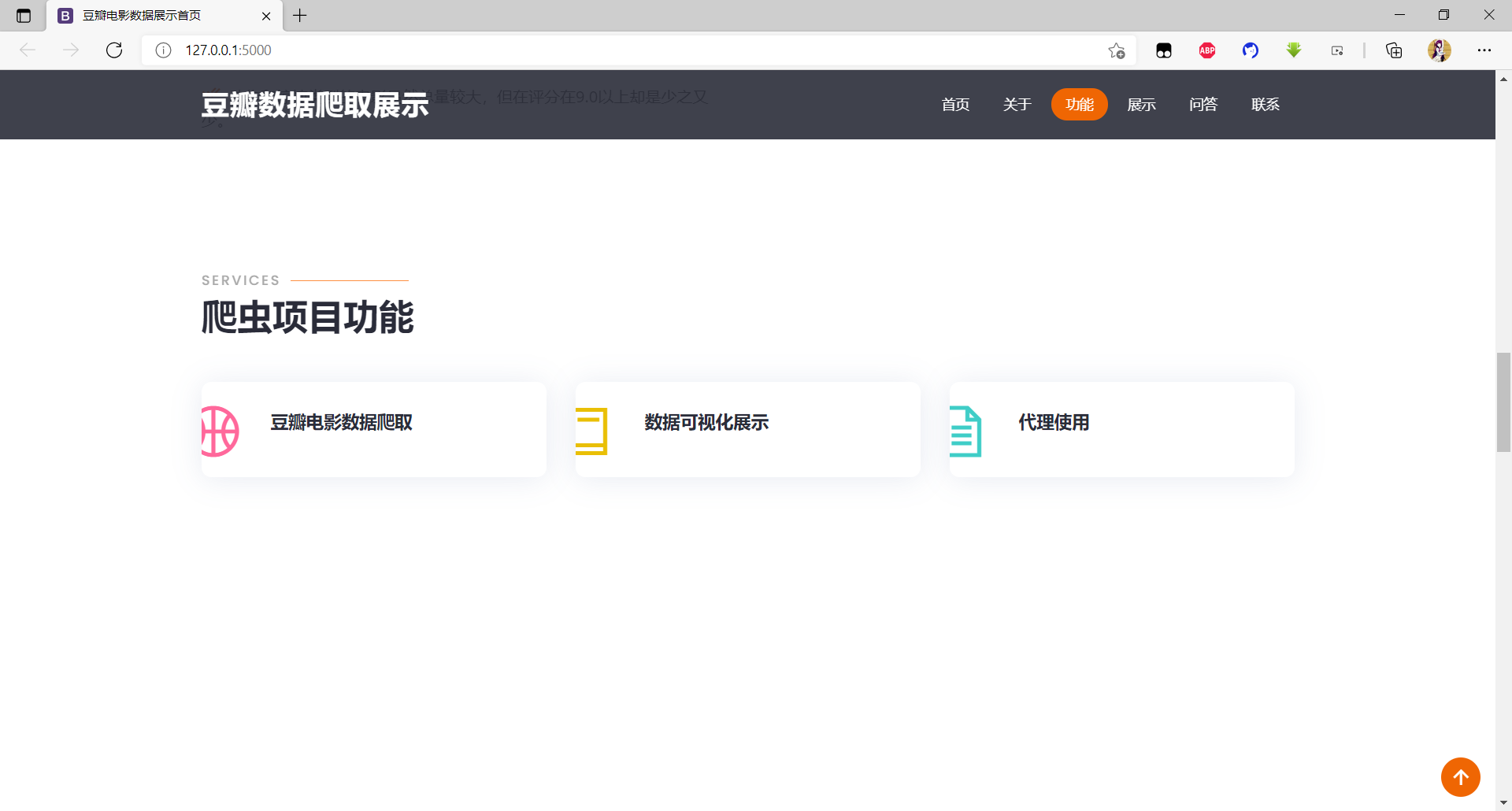Image resolution: width=1512 pixels, height=811 pixels.
Task: Select the highlighted 功能 menu item
Action: [x=1080, y=105]
